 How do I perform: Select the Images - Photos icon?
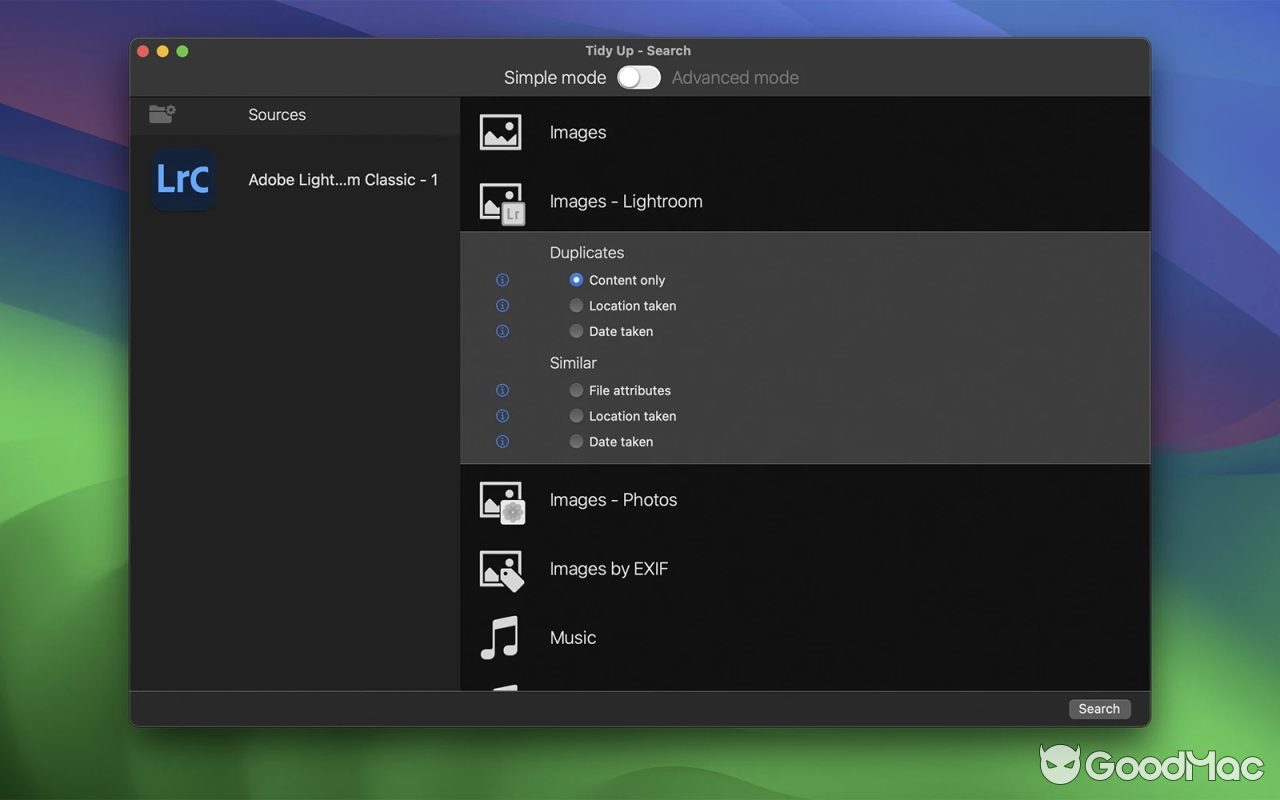(500, 500)
